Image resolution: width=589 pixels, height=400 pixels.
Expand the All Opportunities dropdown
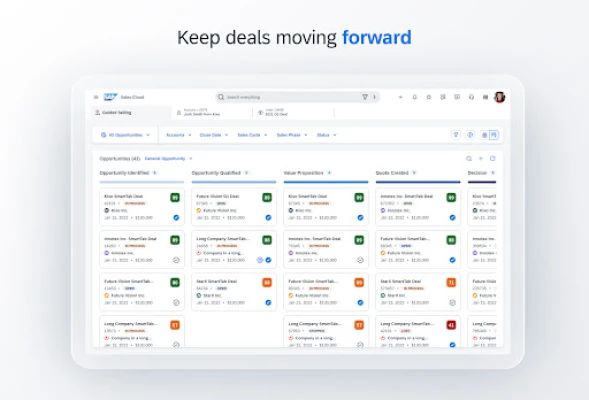(125, 135)
